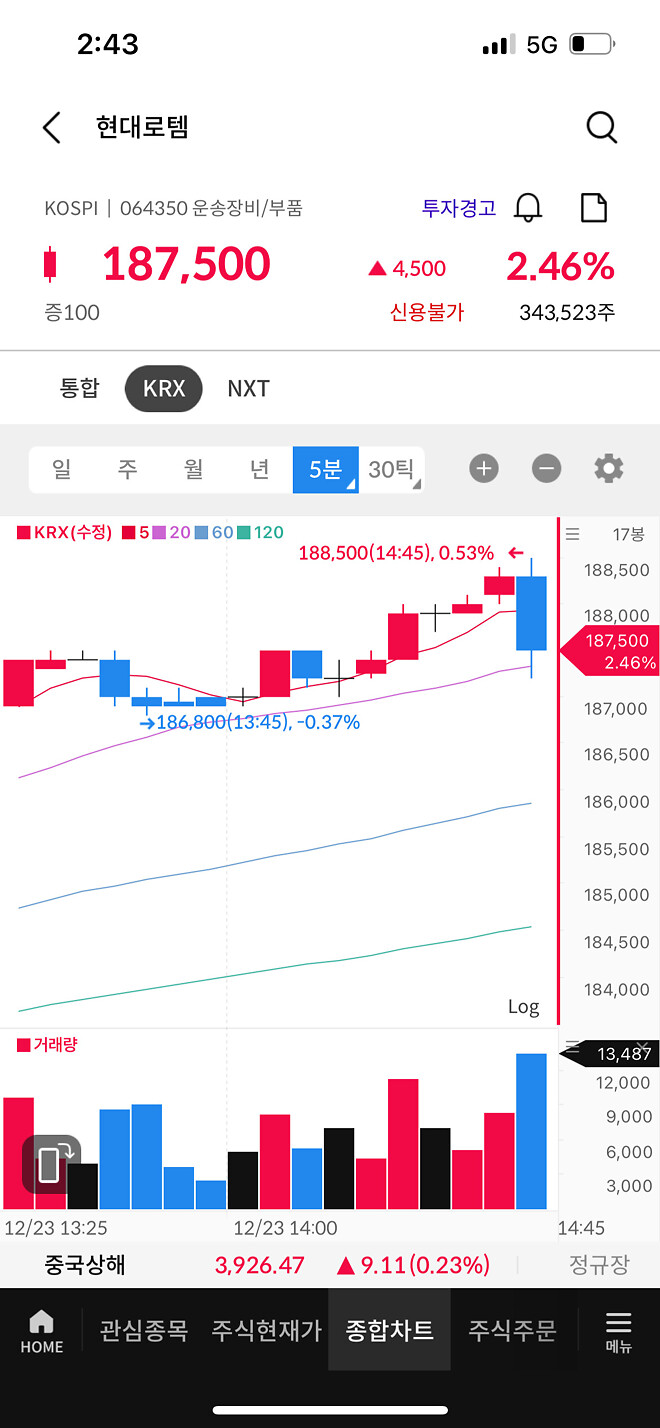Open the stock search magnifier icon
The height and width of the screenshot is (1428, 660).
pos(601,127)
